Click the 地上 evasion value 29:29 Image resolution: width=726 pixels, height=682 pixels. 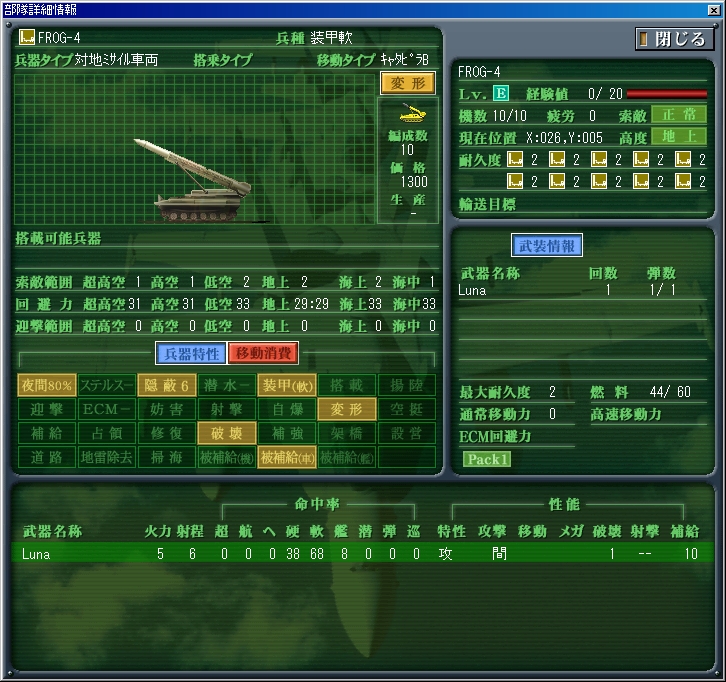coord(311,304)
